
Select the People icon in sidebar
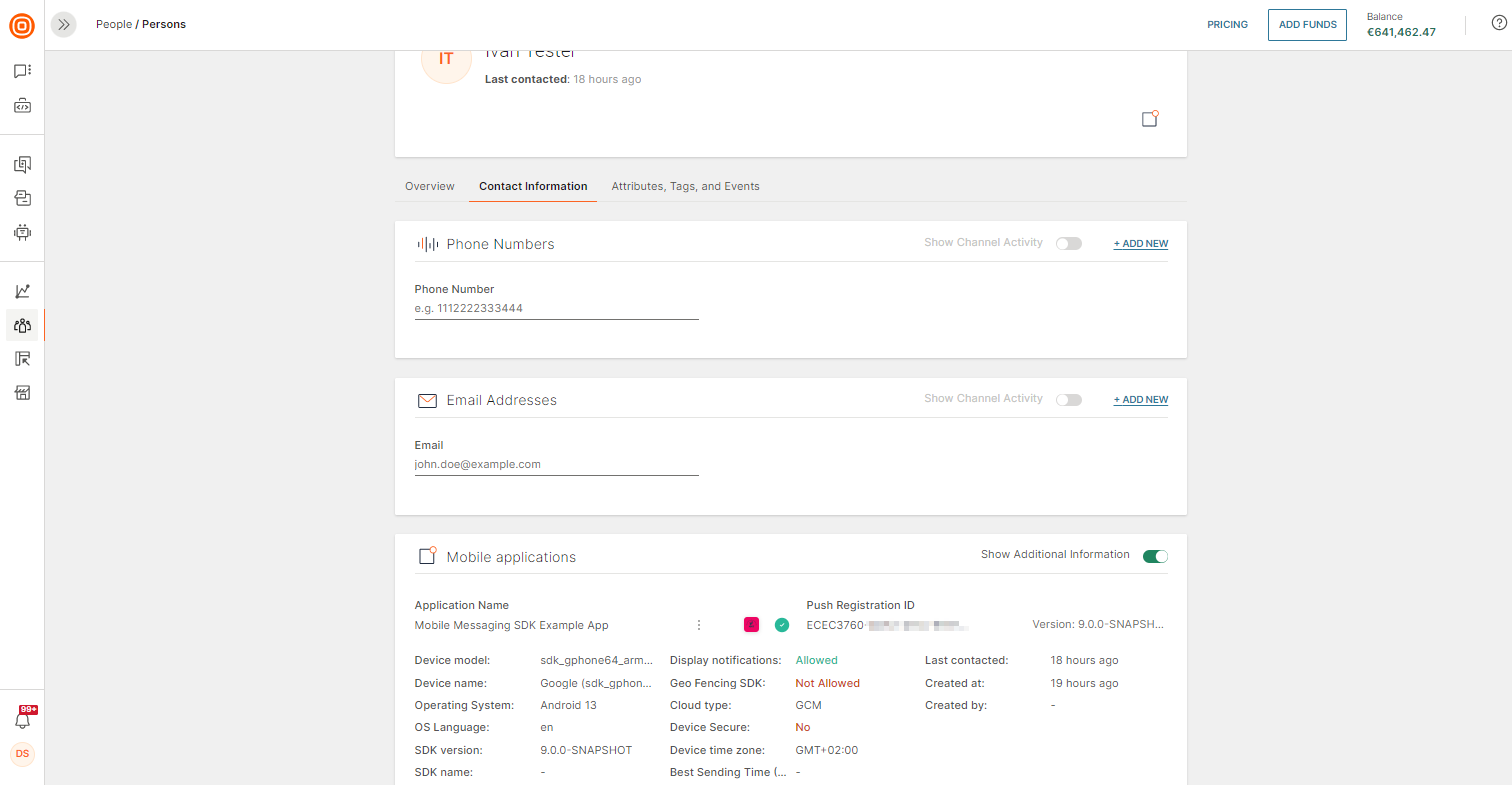(x=22, y=325)
